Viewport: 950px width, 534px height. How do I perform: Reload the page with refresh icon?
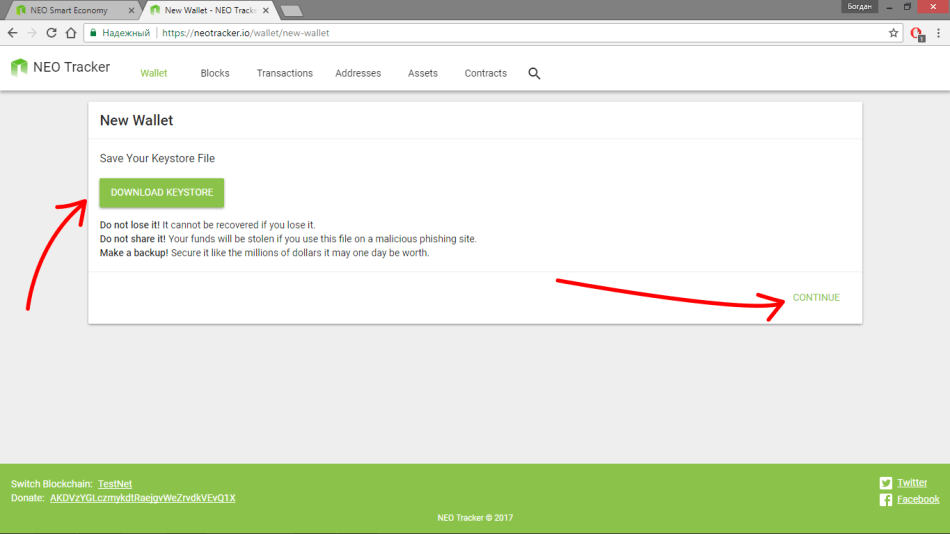coord(51,33)
